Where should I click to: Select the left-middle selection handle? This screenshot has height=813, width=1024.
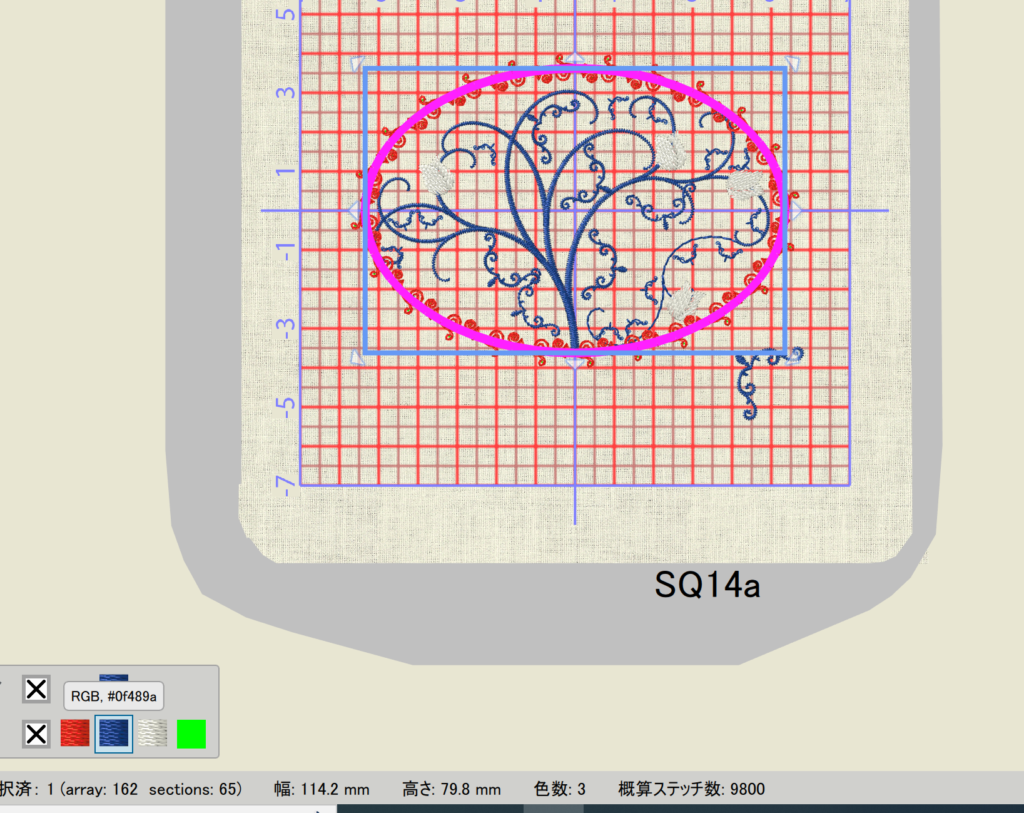(353, 210)
